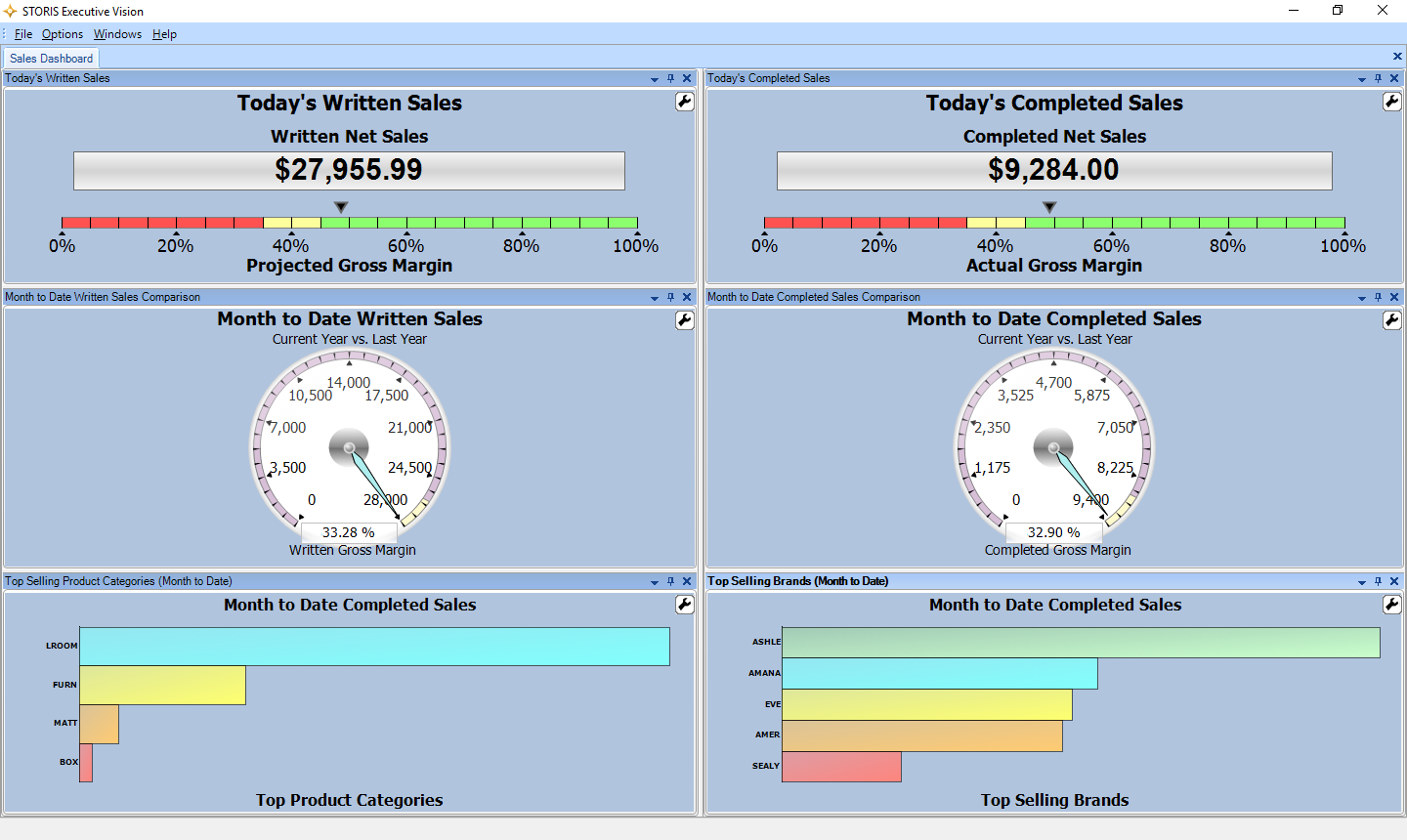This screenshot has width=1407, height=840.
Task: Click marker on Projected Gross Margin bar
Action: point(341,207)
